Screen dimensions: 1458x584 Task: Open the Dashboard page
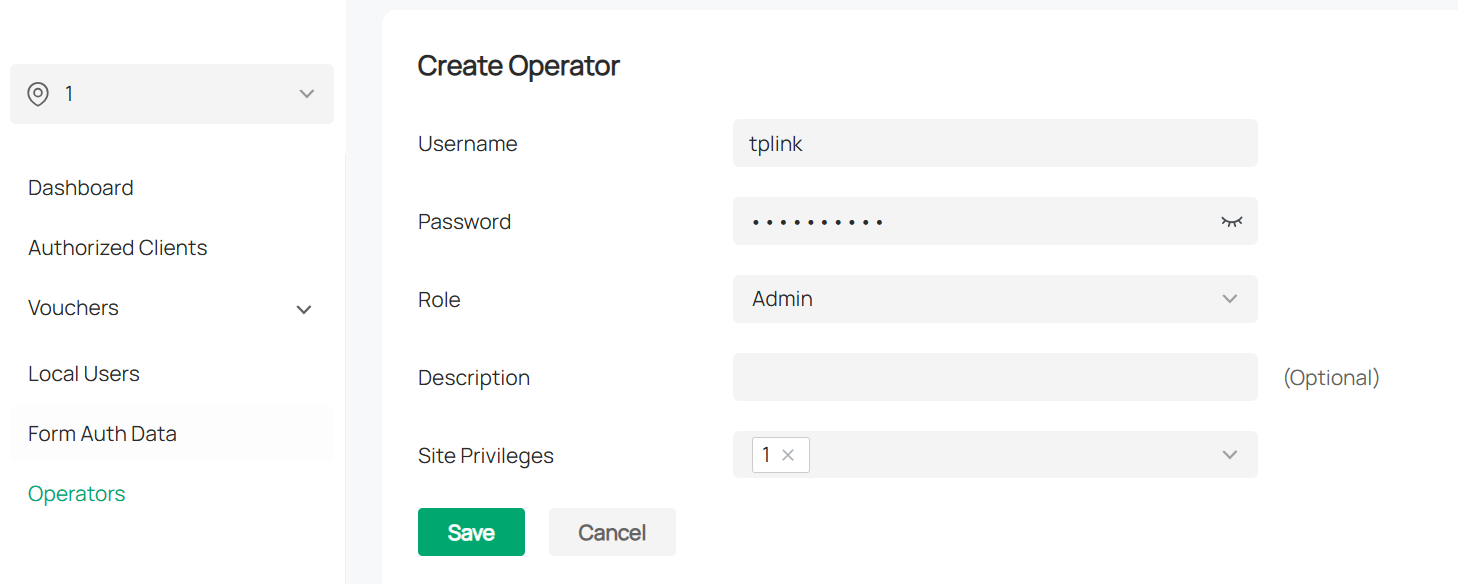pos(81,188)
